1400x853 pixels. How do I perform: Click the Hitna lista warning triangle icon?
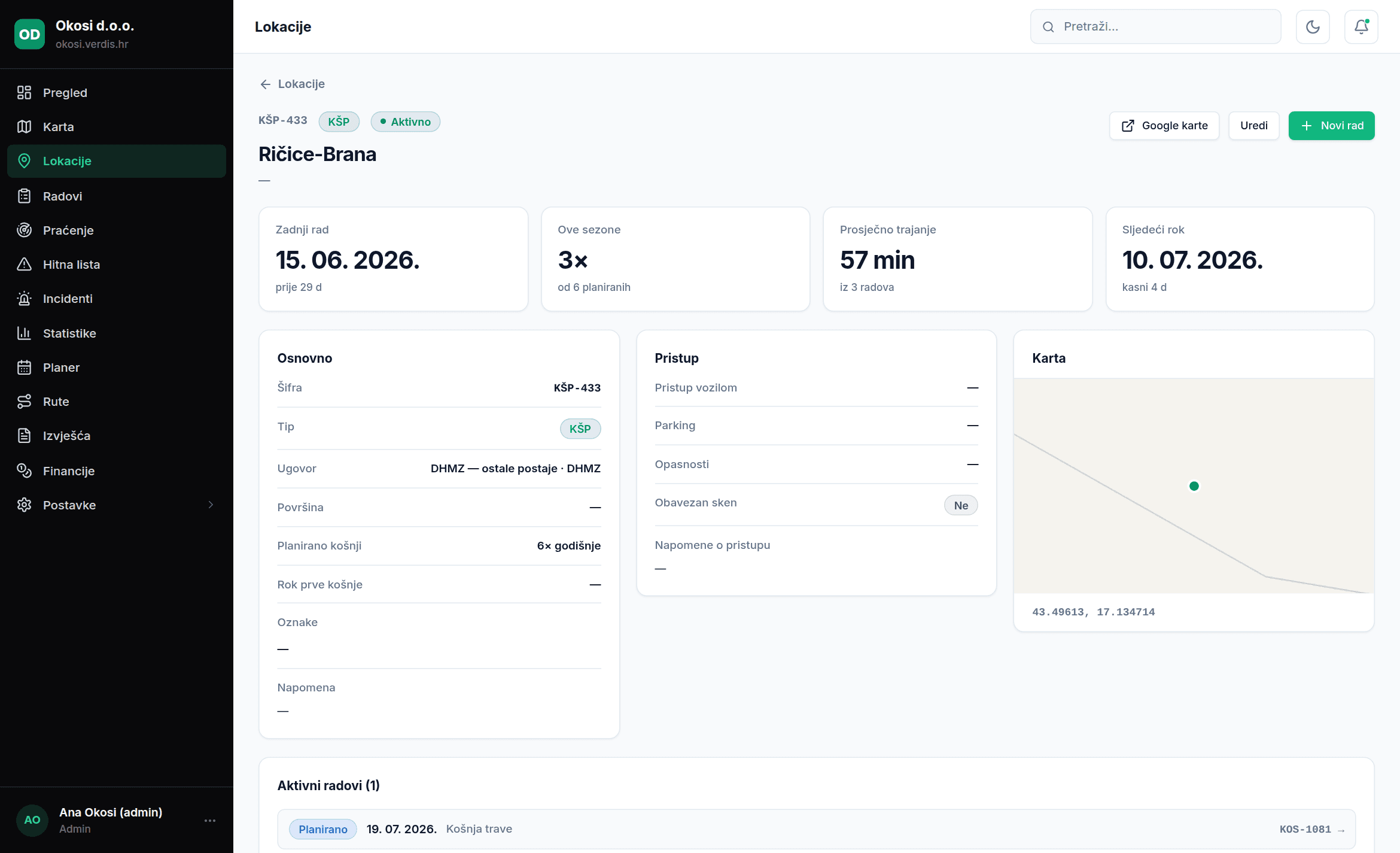pyautogui.click(x=24, y=265)
